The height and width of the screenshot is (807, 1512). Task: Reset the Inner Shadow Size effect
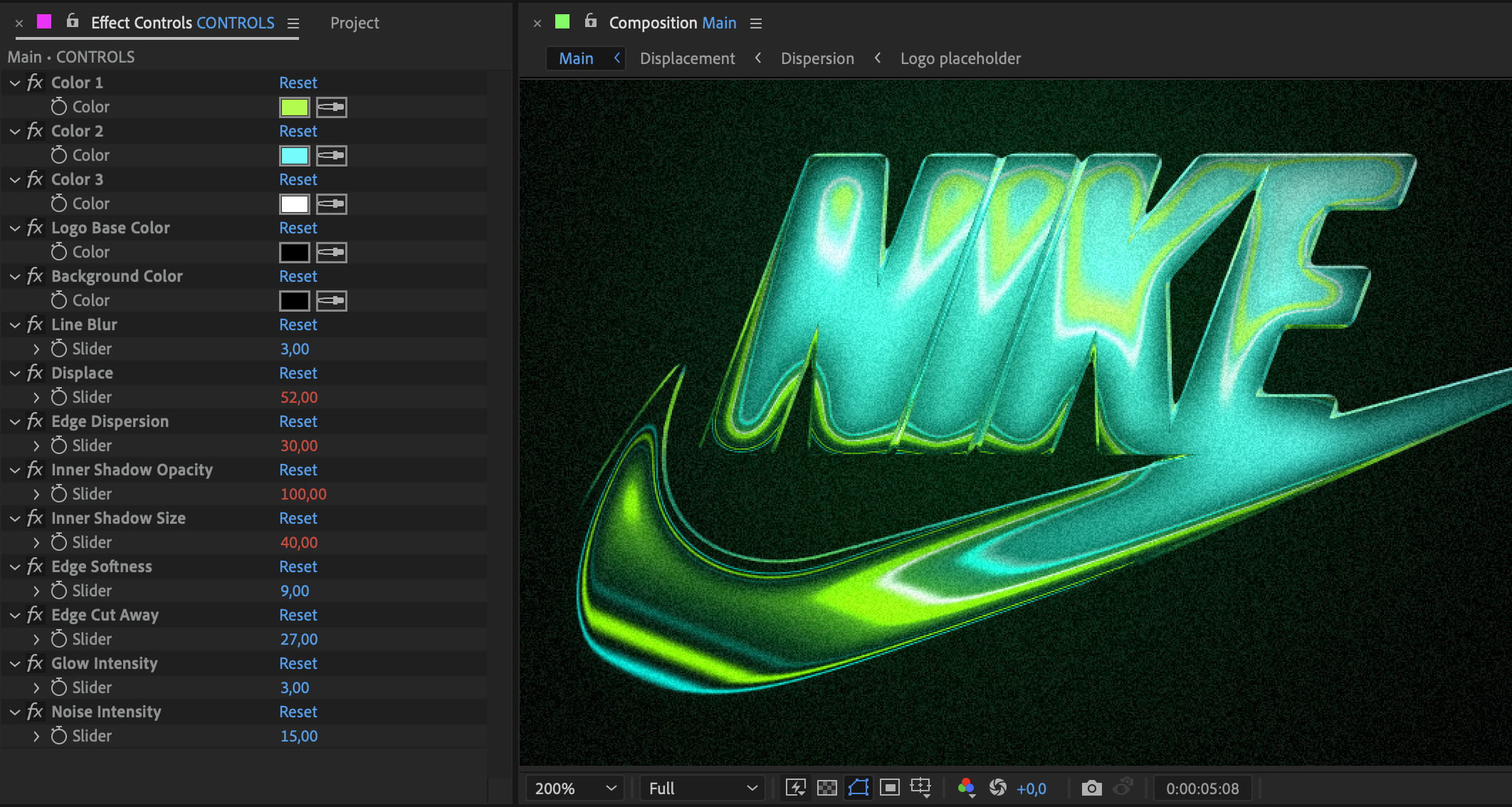pos(298,518)
